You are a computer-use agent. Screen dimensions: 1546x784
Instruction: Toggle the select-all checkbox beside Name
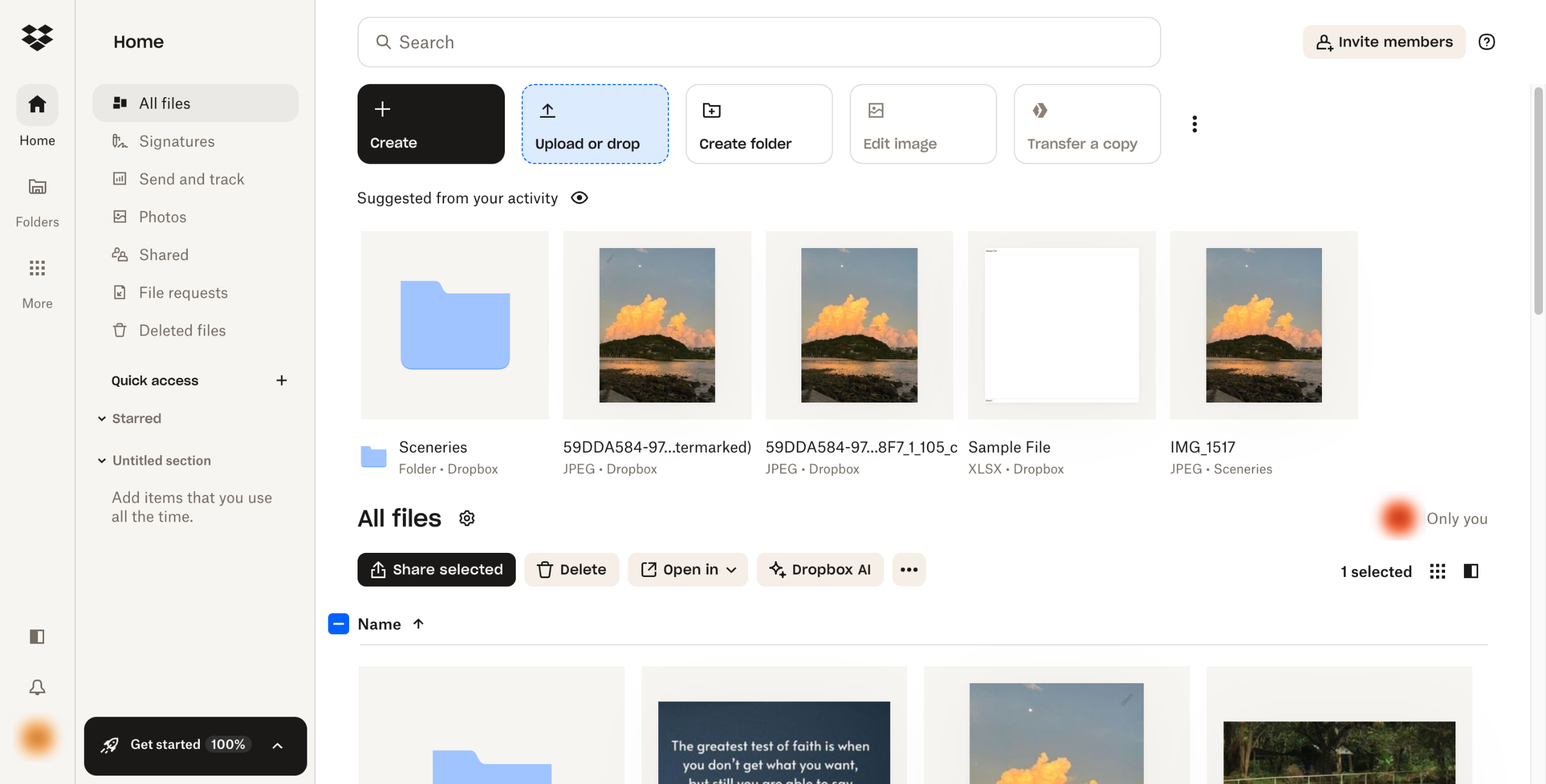338,623
